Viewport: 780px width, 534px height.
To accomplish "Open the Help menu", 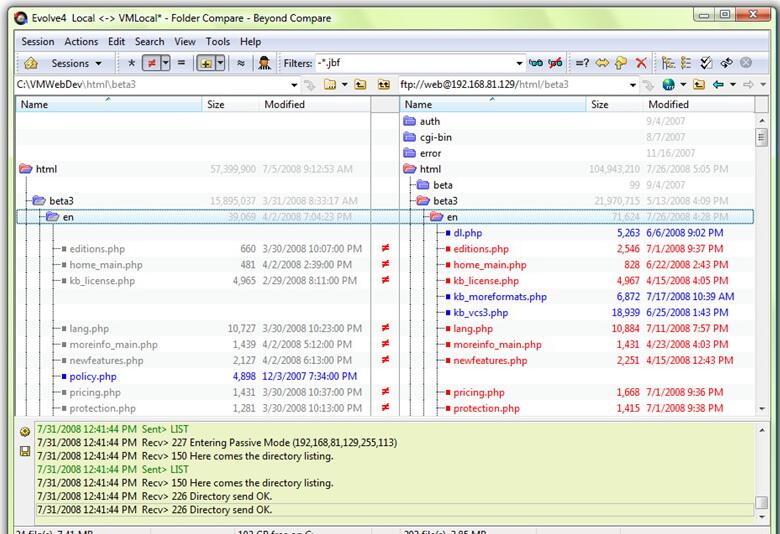I will 250,42.
